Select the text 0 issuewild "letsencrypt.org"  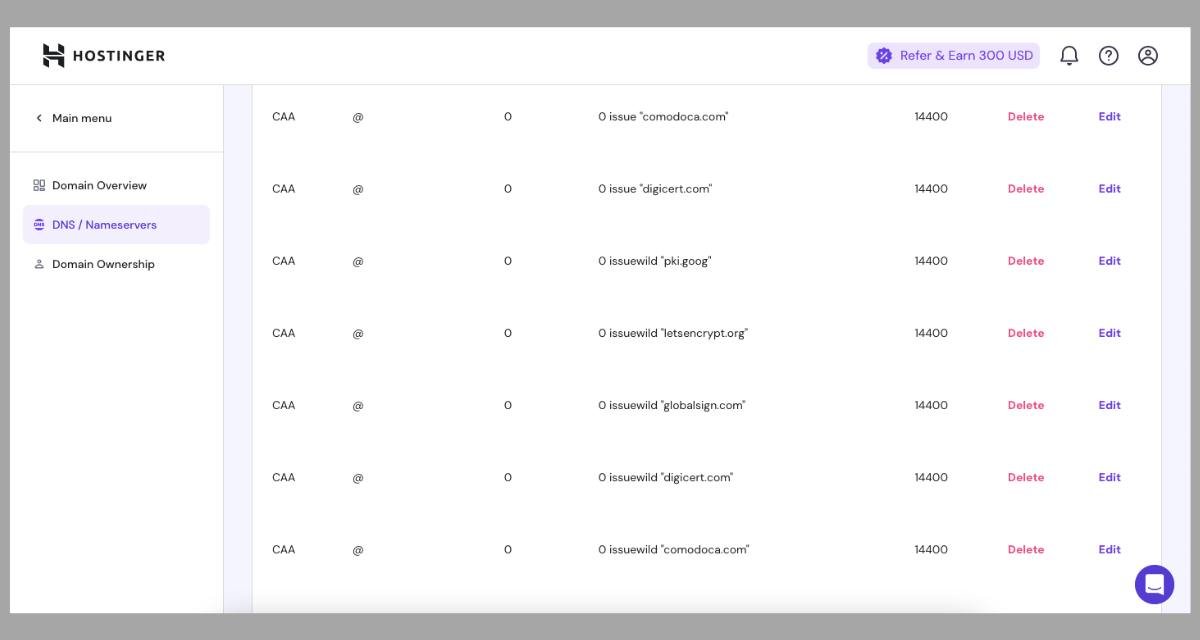coord(673,333)
